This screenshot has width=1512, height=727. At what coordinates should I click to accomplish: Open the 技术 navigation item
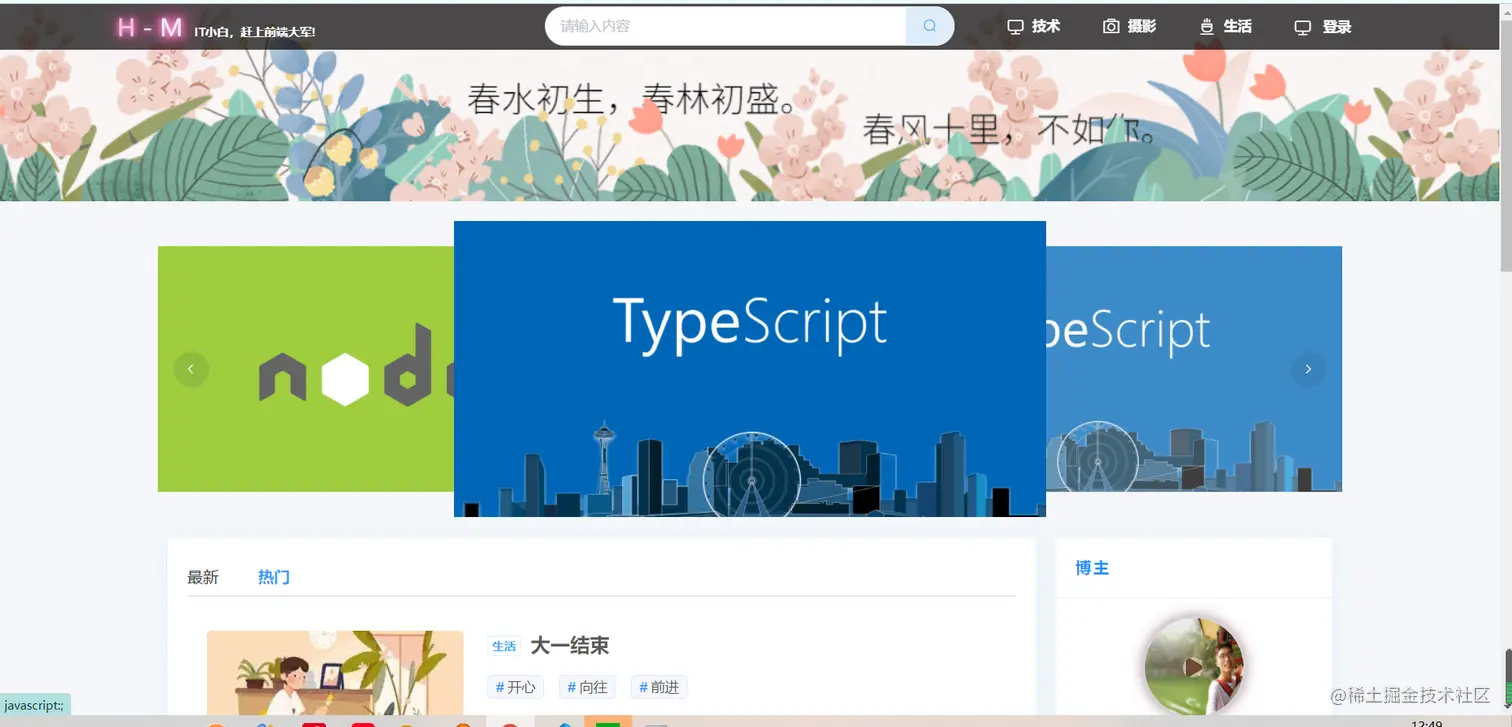(1033, 27)
